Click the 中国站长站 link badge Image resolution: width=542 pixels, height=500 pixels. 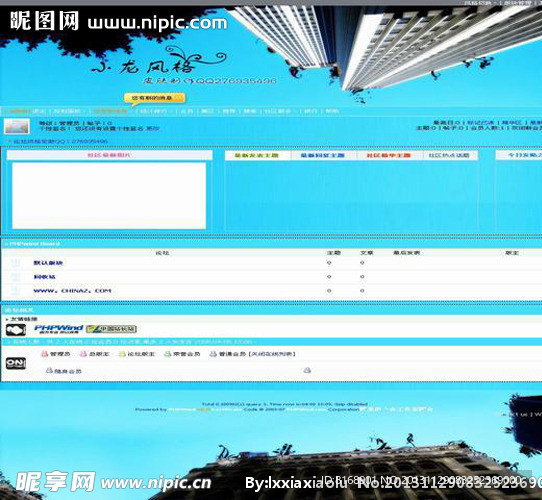(x=111, y=329)
